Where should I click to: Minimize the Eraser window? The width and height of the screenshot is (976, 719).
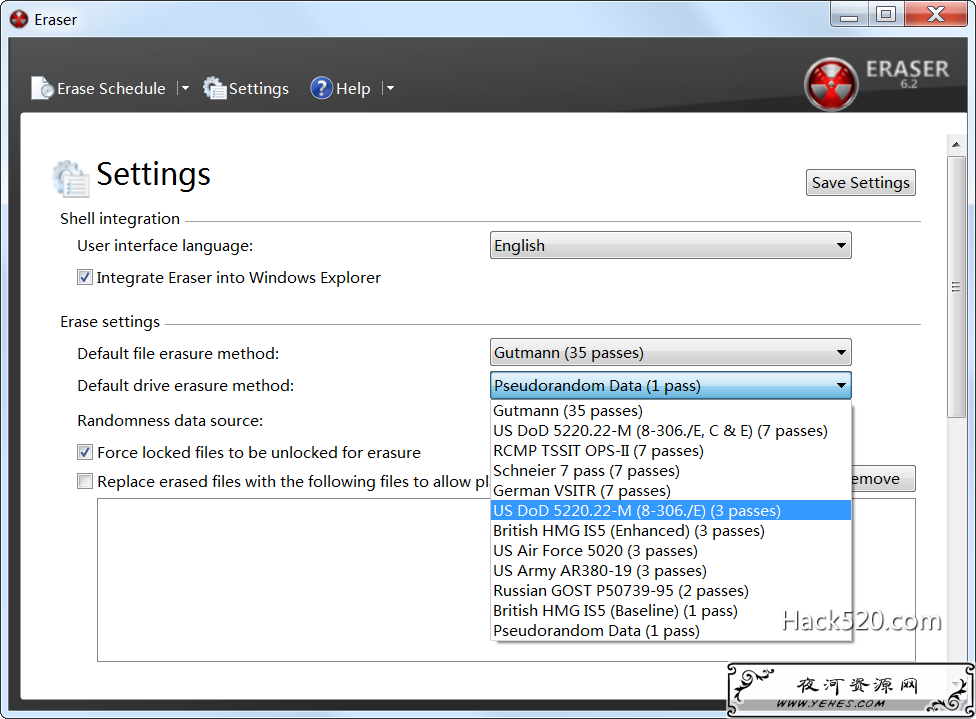click(849, 14)
